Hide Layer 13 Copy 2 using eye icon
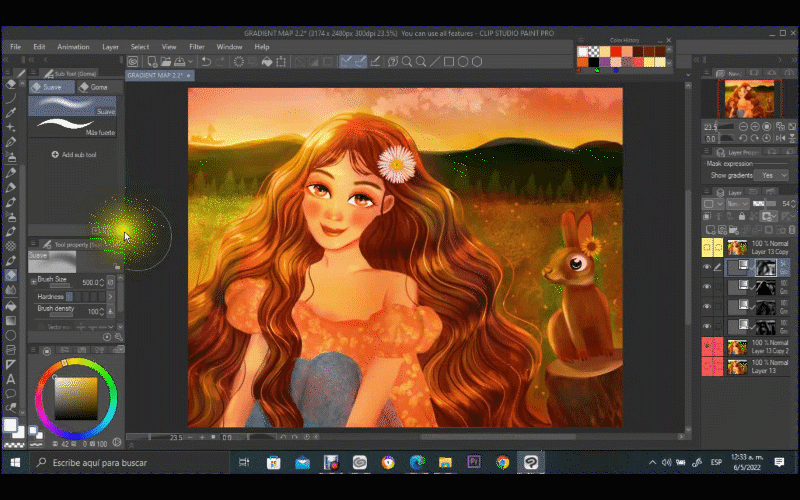The width and height of the screenshot is (800, 500). point(707,347)
